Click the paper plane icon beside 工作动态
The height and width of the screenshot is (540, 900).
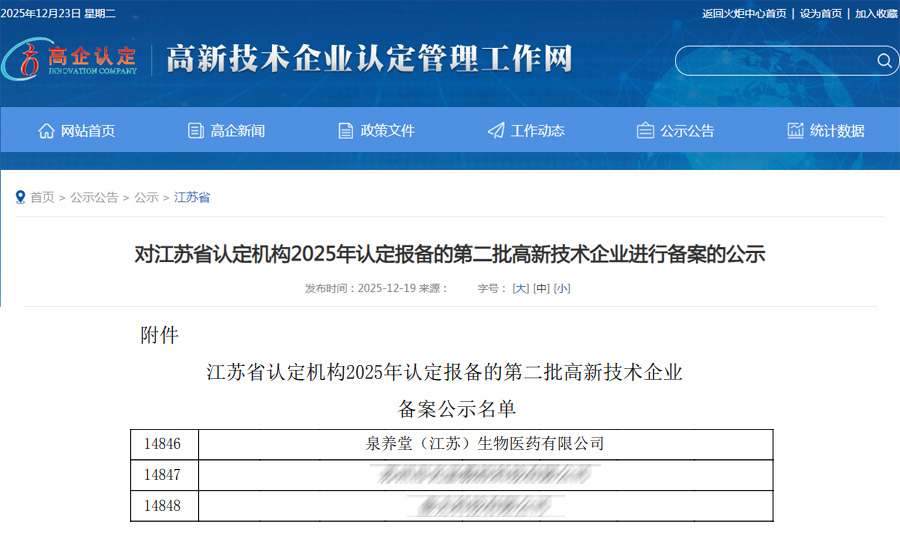pos(496,131)
